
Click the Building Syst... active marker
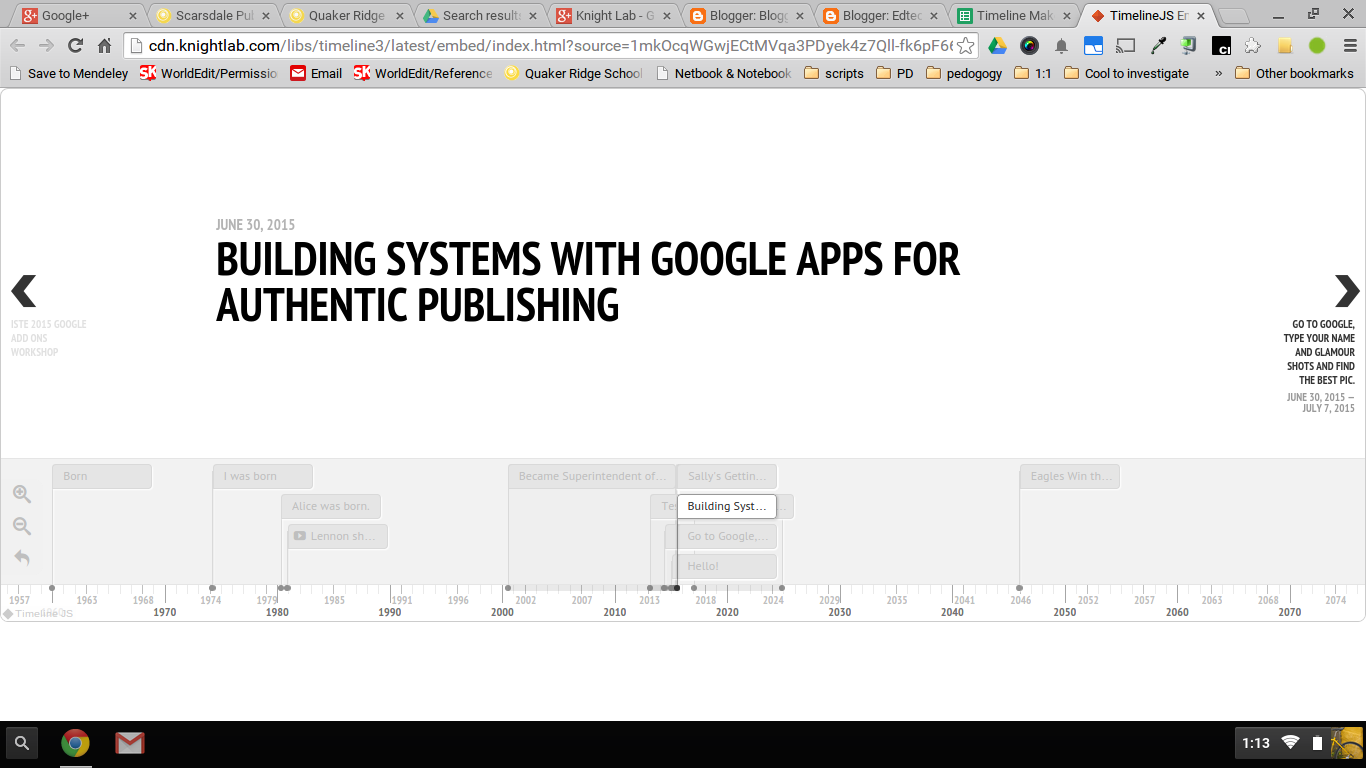coord(727,506)
